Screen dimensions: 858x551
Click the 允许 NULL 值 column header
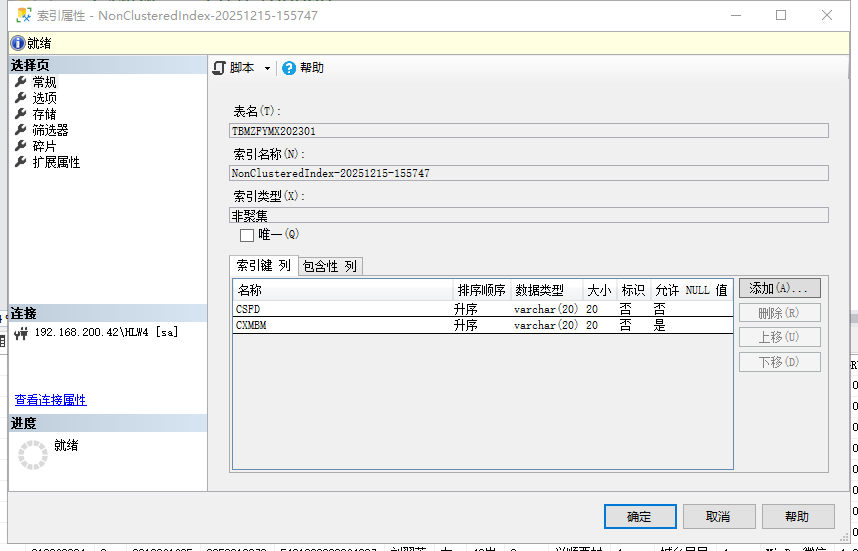coord(691,290)
